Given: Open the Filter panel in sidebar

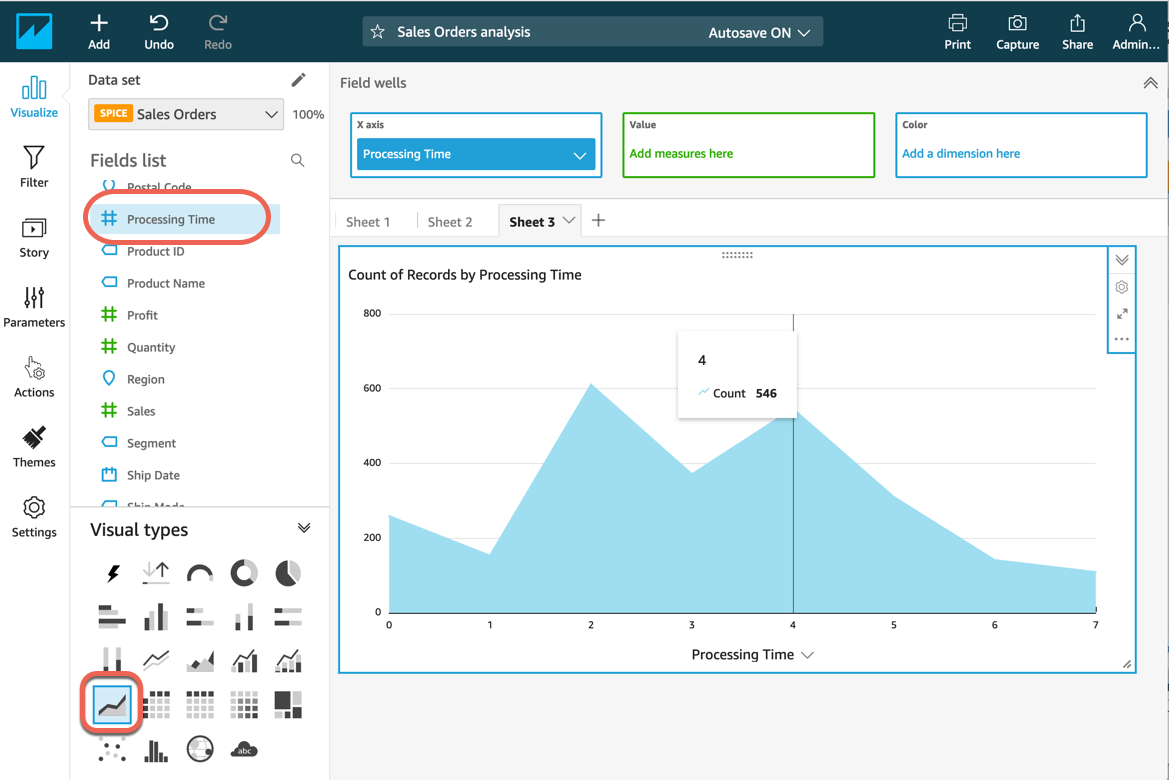Looking at the screenshot, I should pyautogui.click(x=34, y=166).
